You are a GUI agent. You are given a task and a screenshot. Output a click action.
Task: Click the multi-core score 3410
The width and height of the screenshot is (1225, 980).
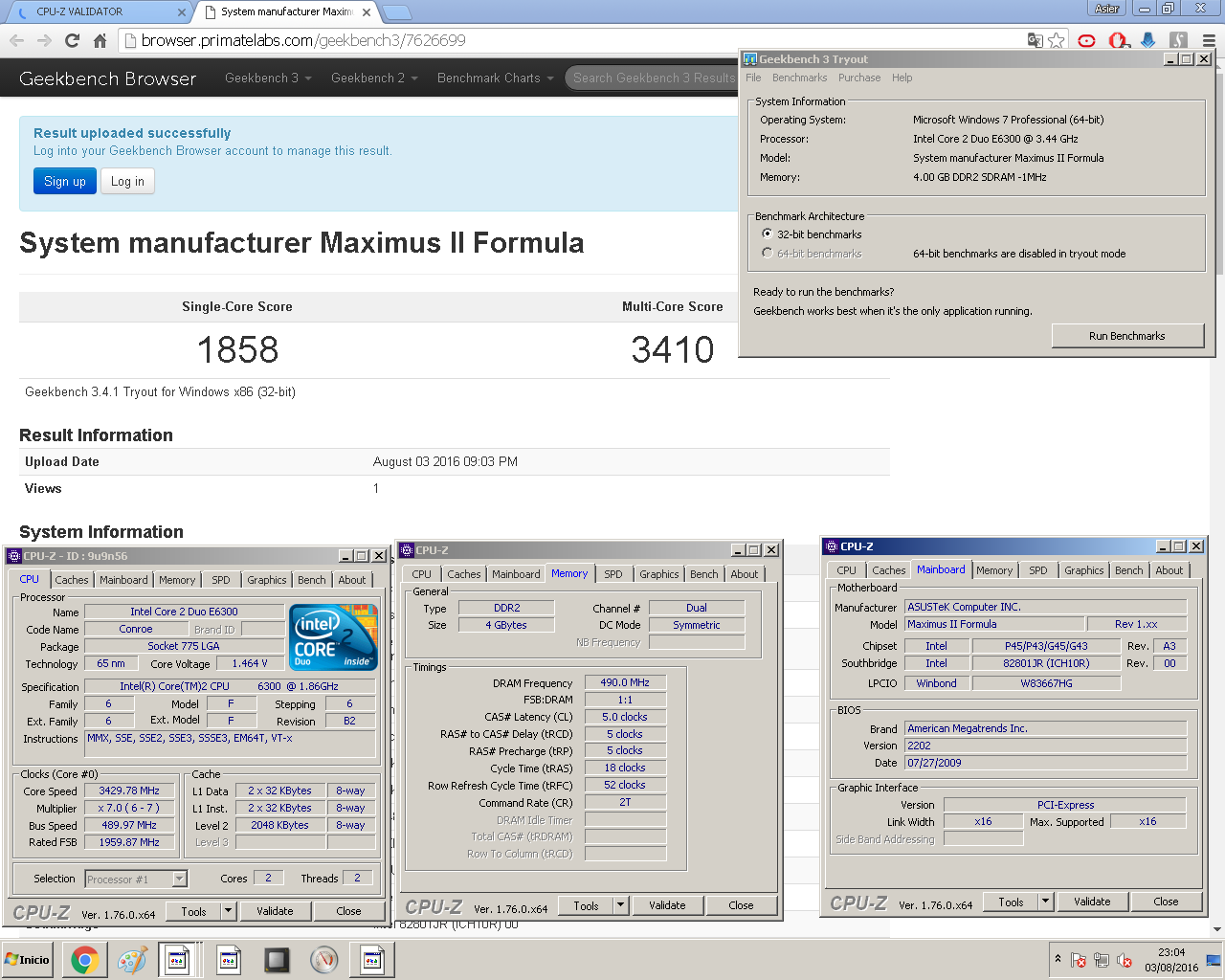pos(673,349)
